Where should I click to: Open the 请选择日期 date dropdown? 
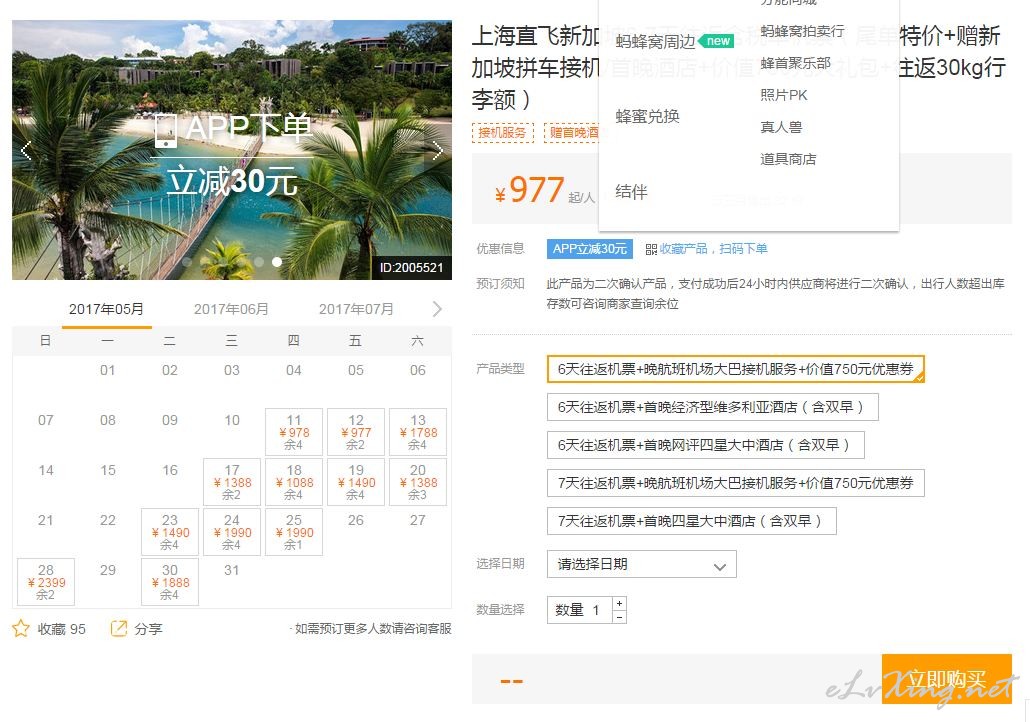click(x=642, y=564)
